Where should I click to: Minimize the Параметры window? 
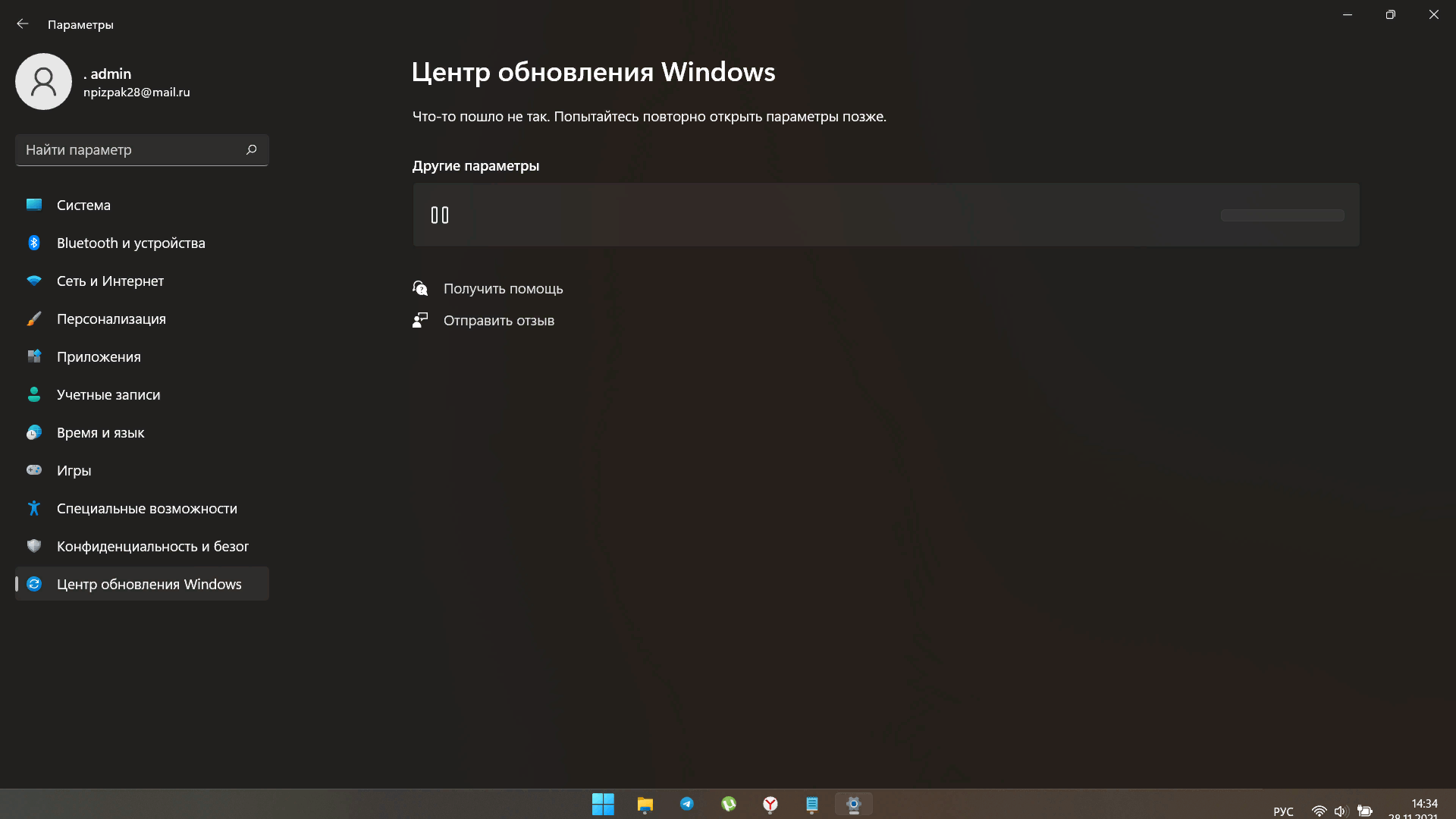pyautogui.click(x=1348, y=15)
